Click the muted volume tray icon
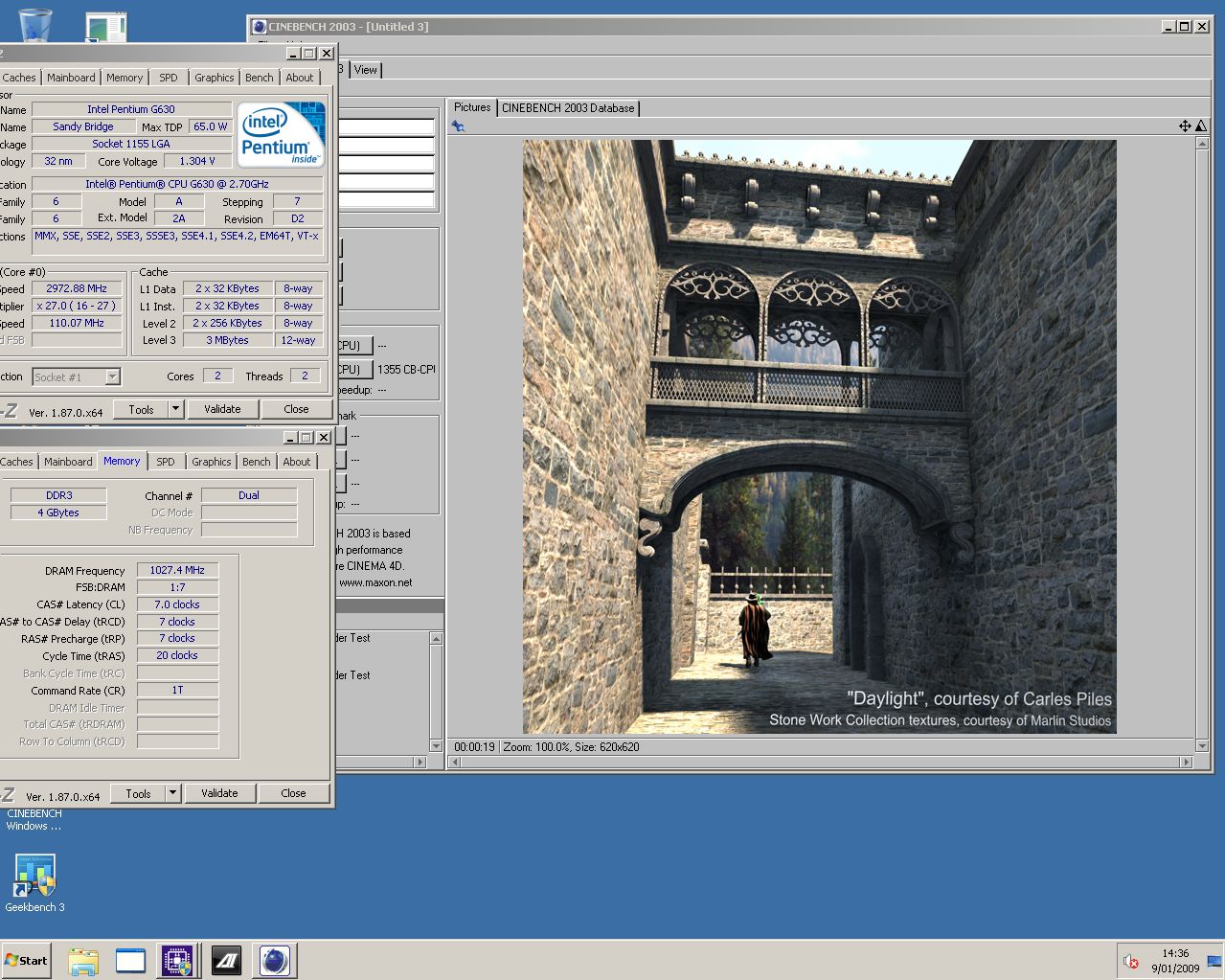 coord(1131,961)
